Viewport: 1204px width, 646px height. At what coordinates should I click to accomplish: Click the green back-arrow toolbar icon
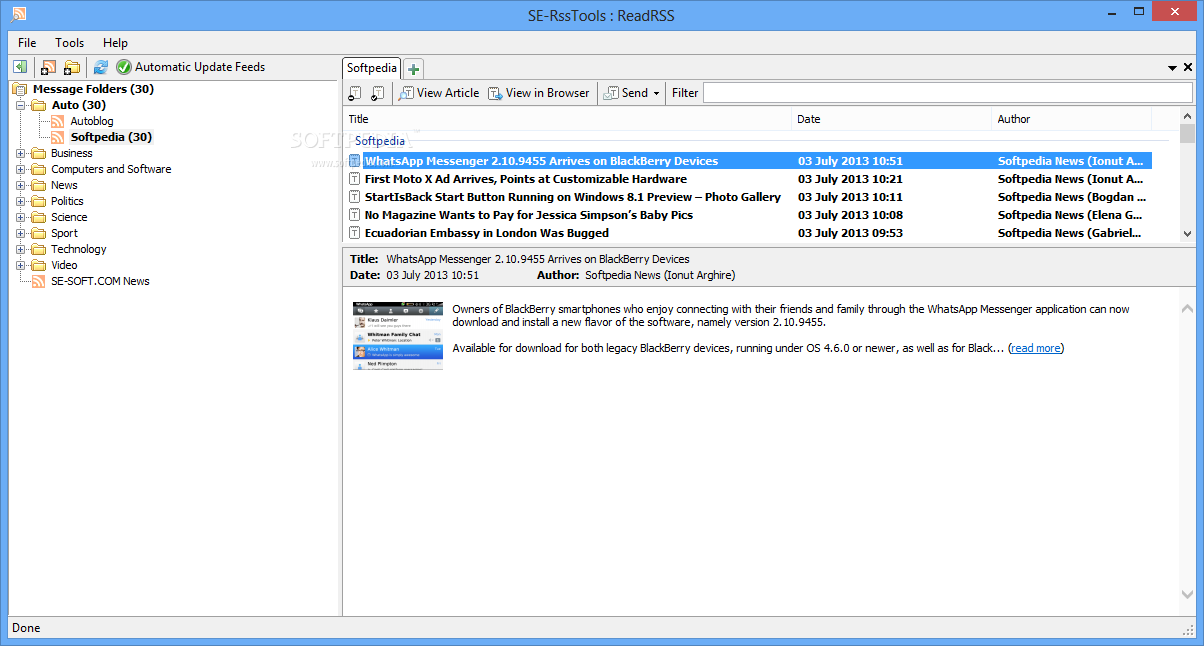click(20, 67)
